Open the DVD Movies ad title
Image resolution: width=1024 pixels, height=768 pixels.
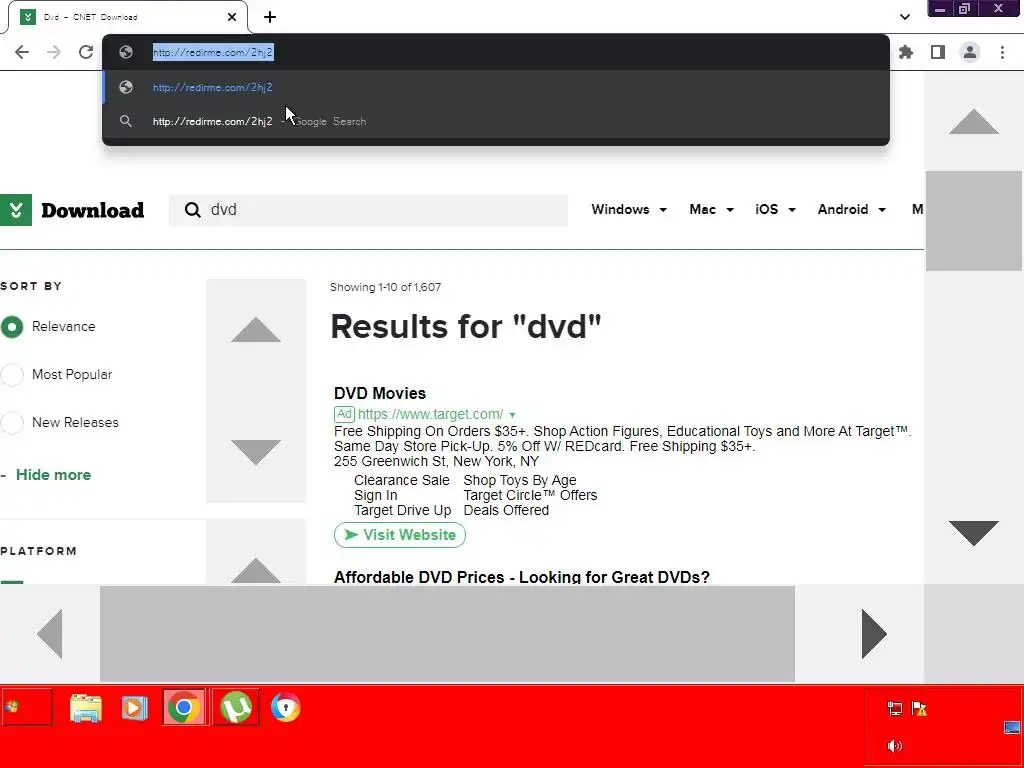379,393
